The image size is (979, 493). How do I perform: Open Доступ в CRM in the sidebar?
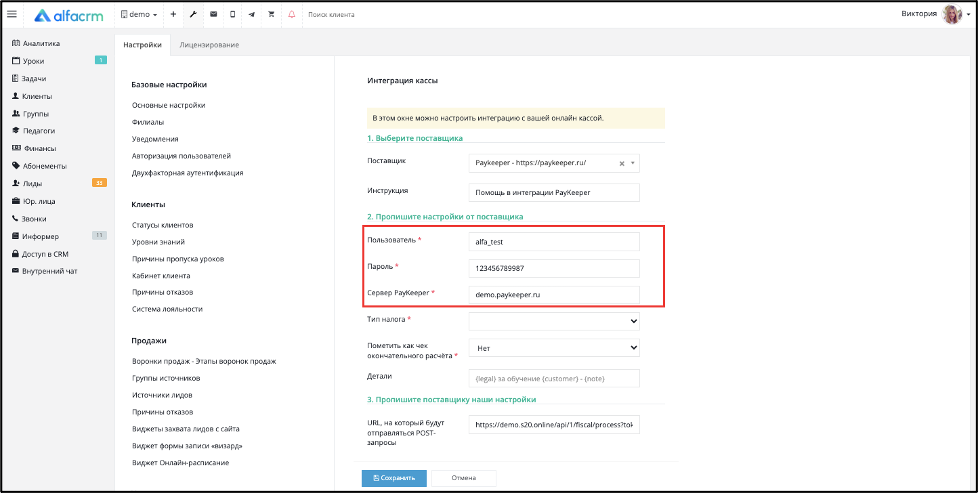pyautogui.click(x=41, y=254)
